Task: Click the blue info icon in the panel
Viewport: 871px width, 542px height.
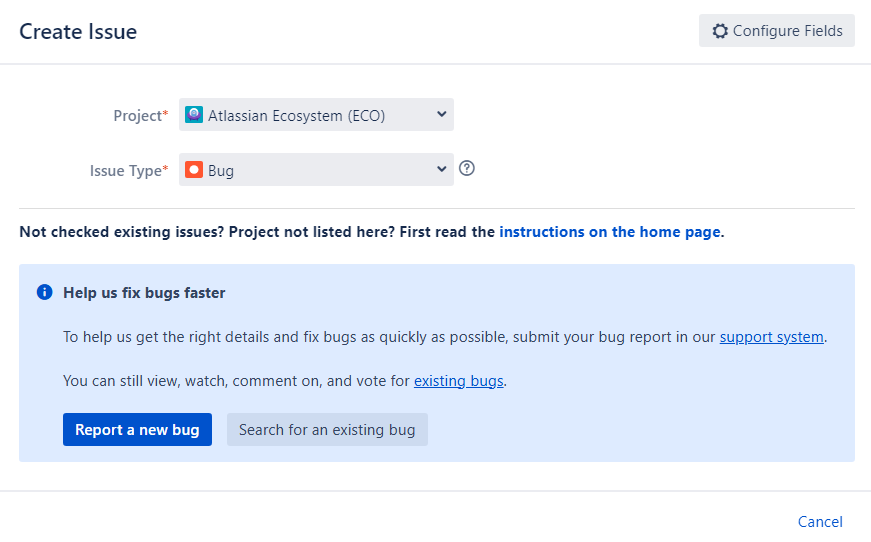Action: pos(44,293)
